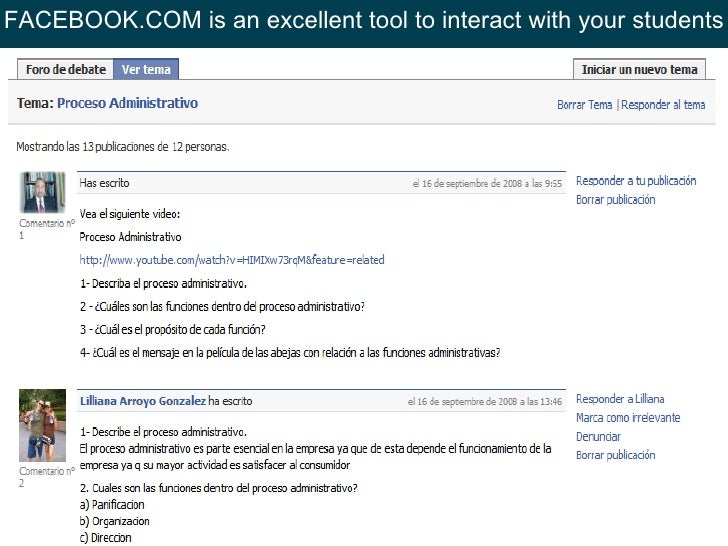Click Lilliana's post timestamp at 13:46
The height and width of the screenshot is (546, 728).
pos(484,401)
